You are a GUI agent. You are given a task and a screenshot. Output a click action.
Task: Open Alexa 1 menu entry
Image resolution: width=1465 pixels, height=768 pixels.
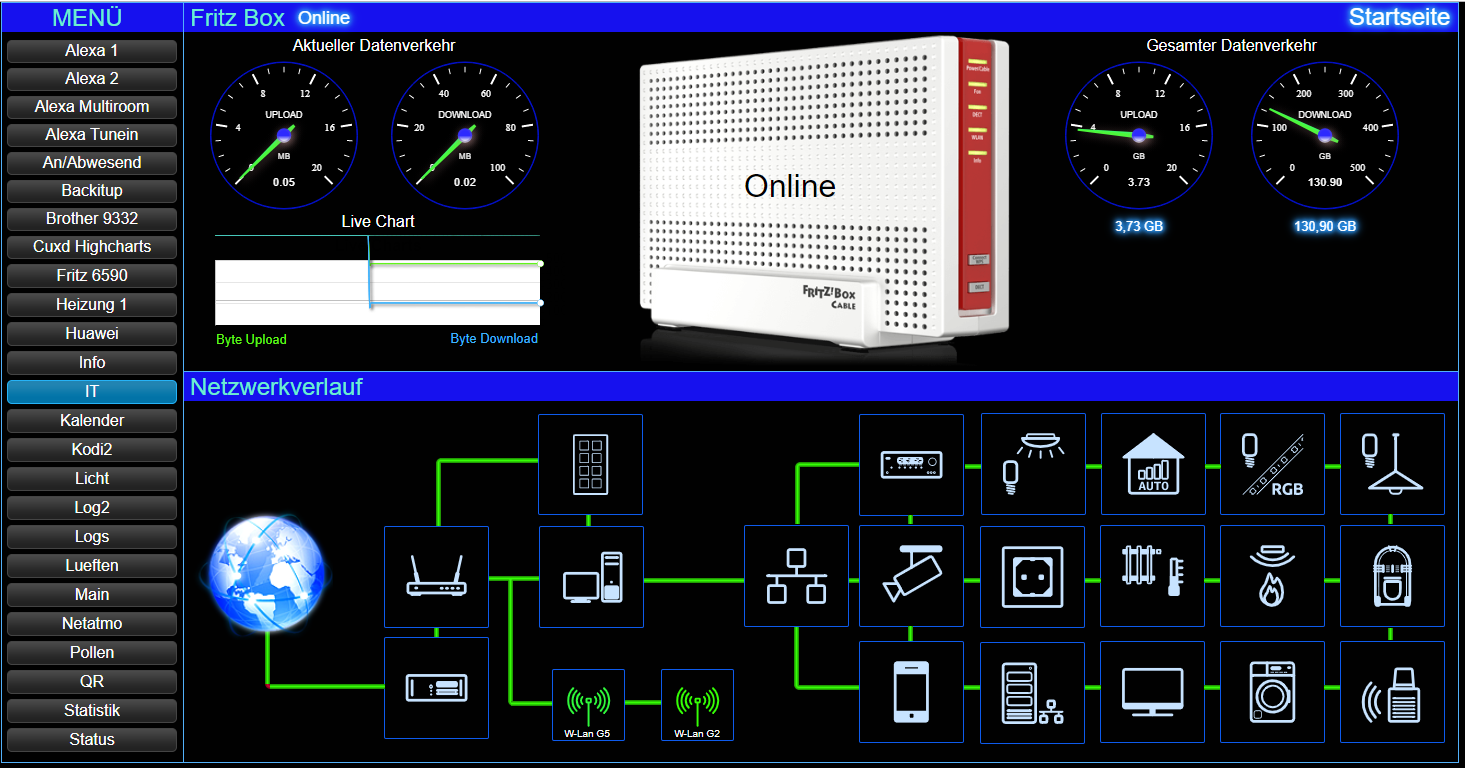(x=92, y=50)
